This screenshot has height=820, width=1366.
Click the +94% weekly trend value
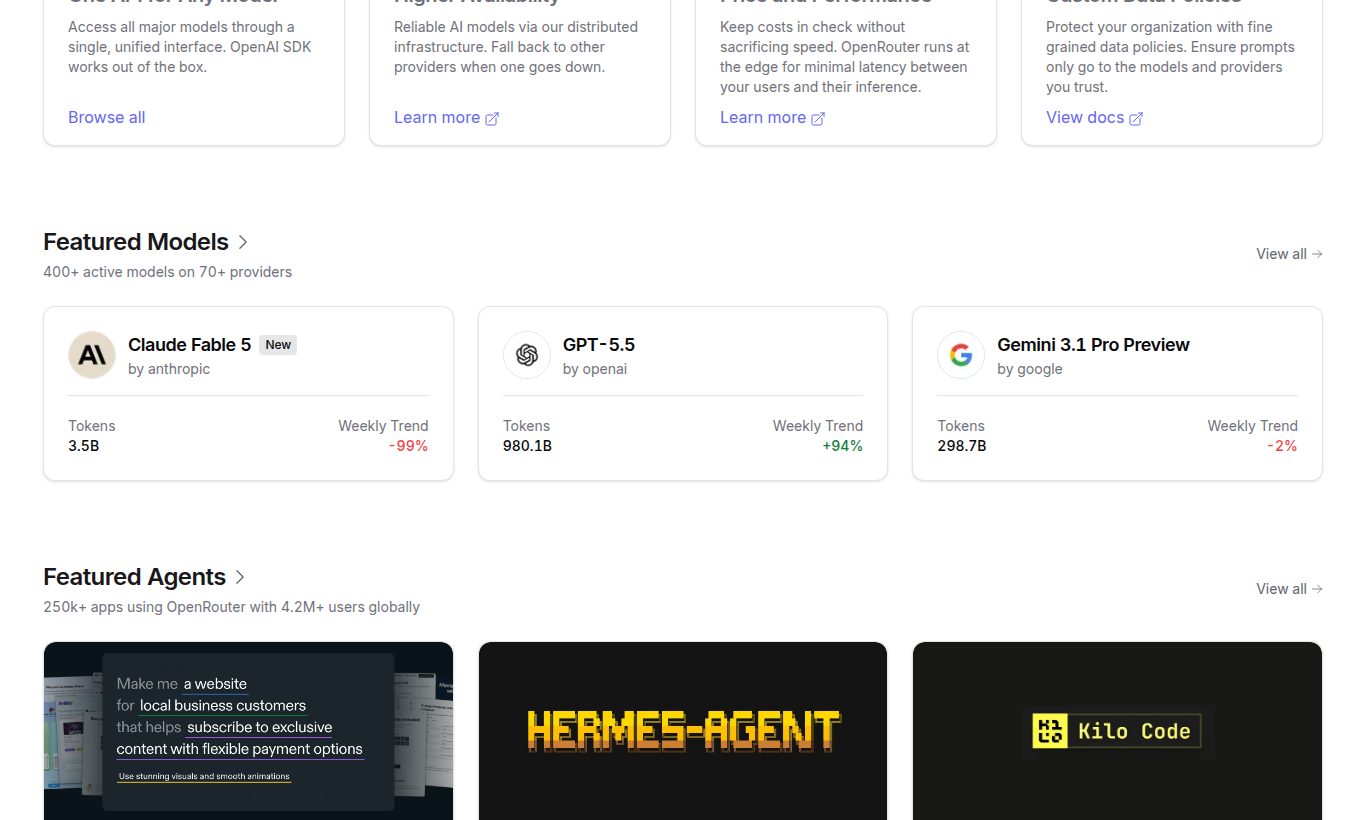[x=842, y=446]
